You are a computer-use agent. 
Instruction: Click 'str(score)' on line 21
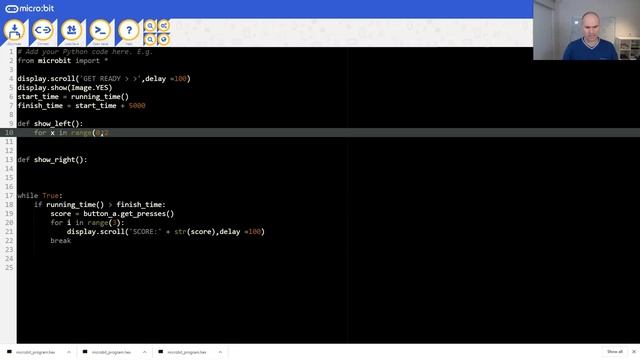point(195,231)
